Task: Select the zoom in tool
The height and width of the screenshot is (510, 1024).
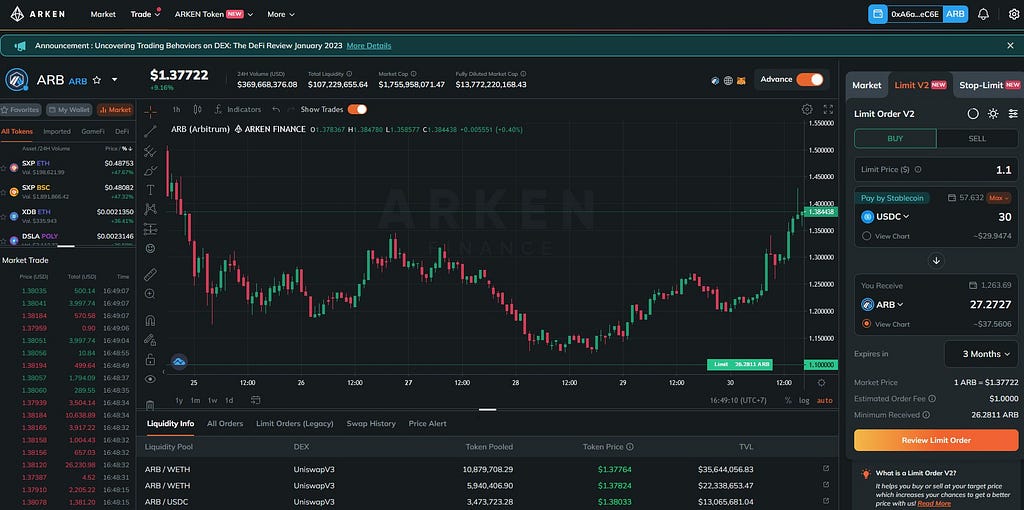Action: [150, 294]
